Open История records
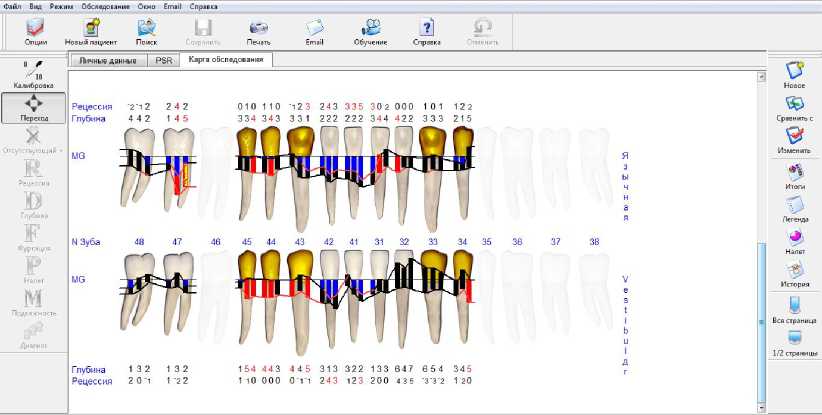 click(794, 274)
